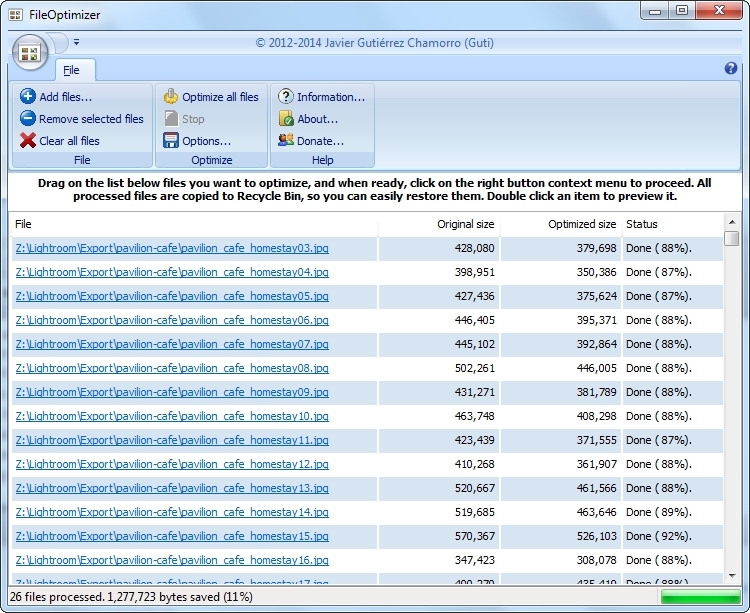Click the Information question mark icon
This screenshot has width=750, height=613.
tap(286, 96)
